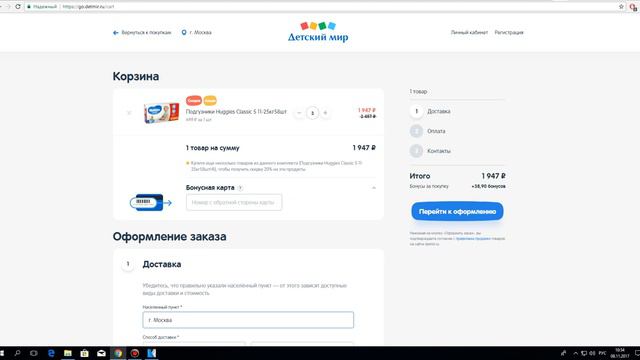
Task: Click the '1 товар на сумму' text
Action: click(213, 148)
